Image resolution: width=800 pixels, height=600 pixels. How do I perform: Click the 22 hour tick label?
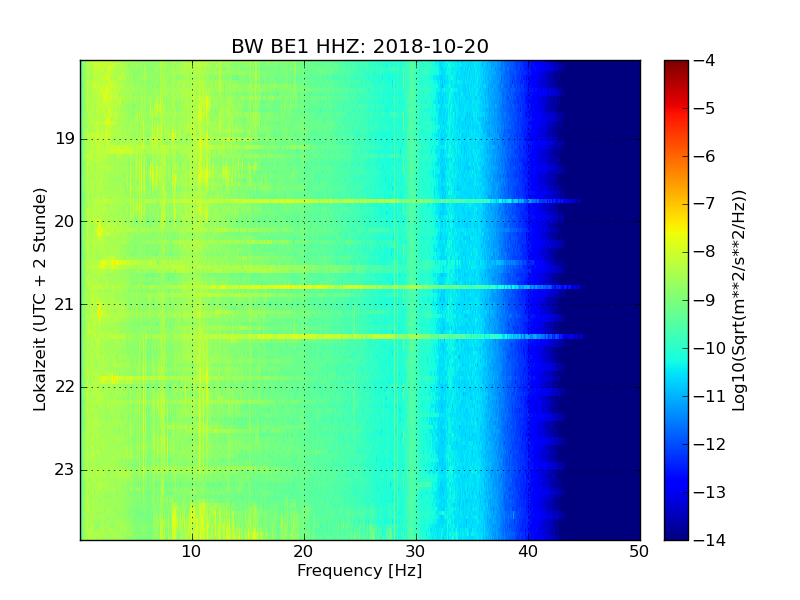[65, 387]
